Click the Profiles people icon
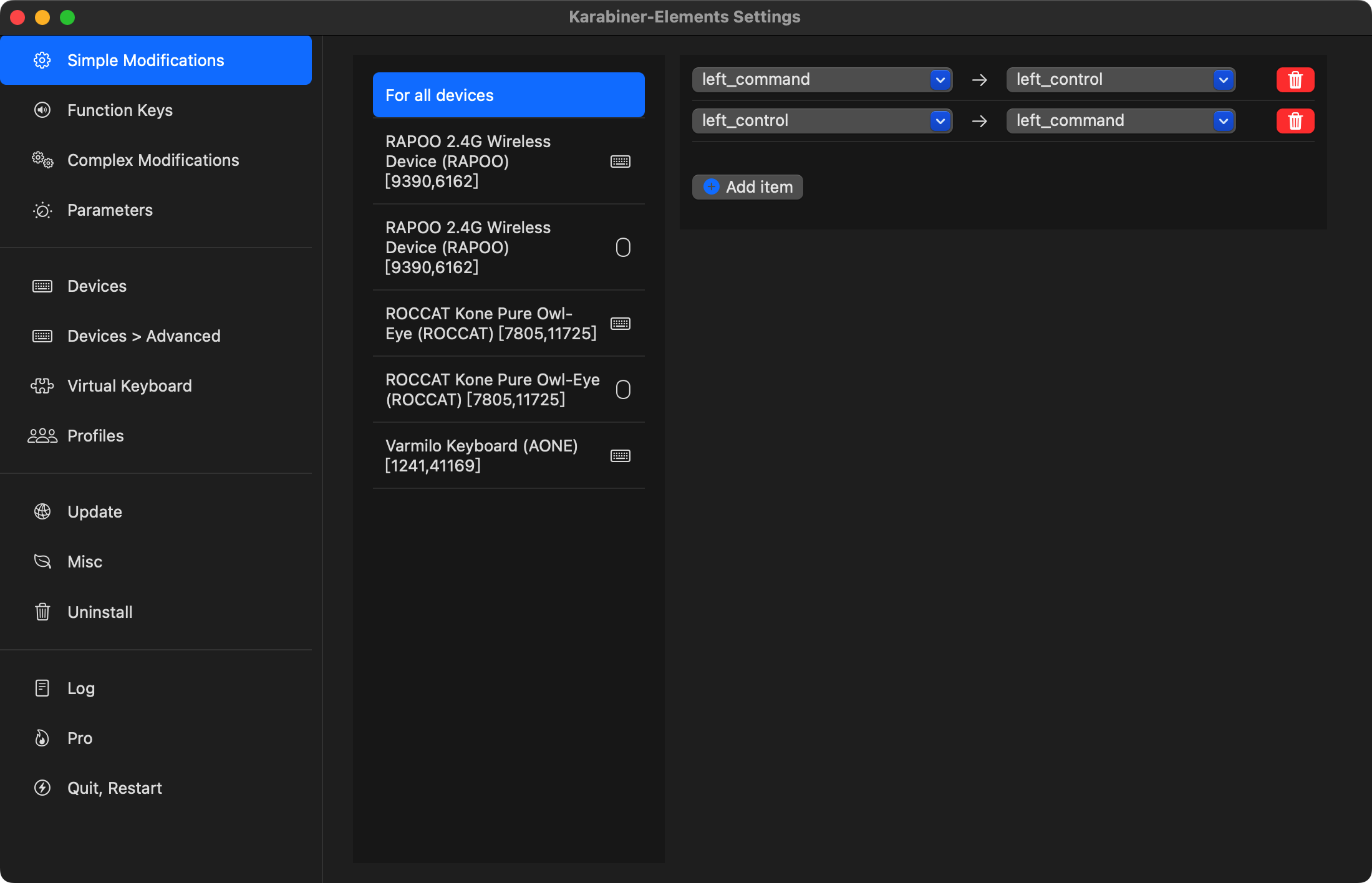Screen dimensions: 1372x883 (x=42, y=436)
